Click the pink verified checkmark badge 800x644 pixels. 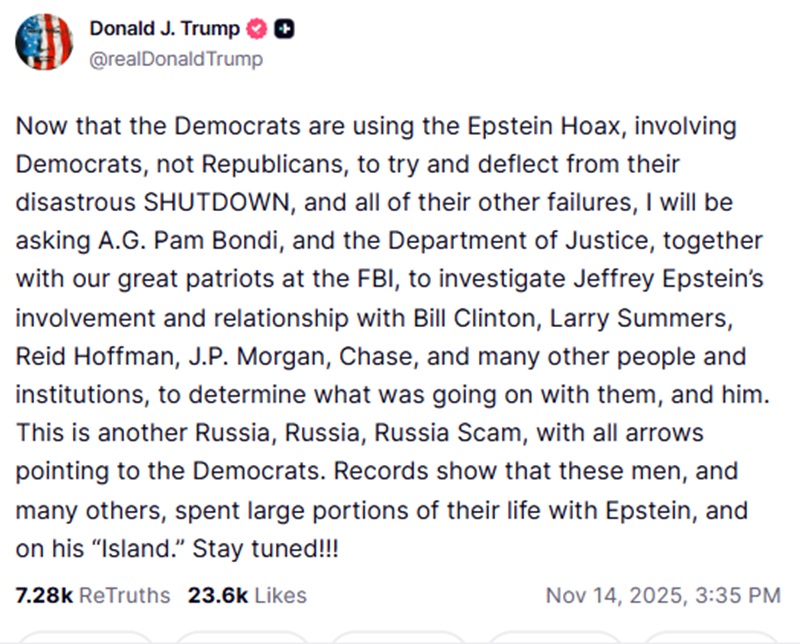coord(256,28)
